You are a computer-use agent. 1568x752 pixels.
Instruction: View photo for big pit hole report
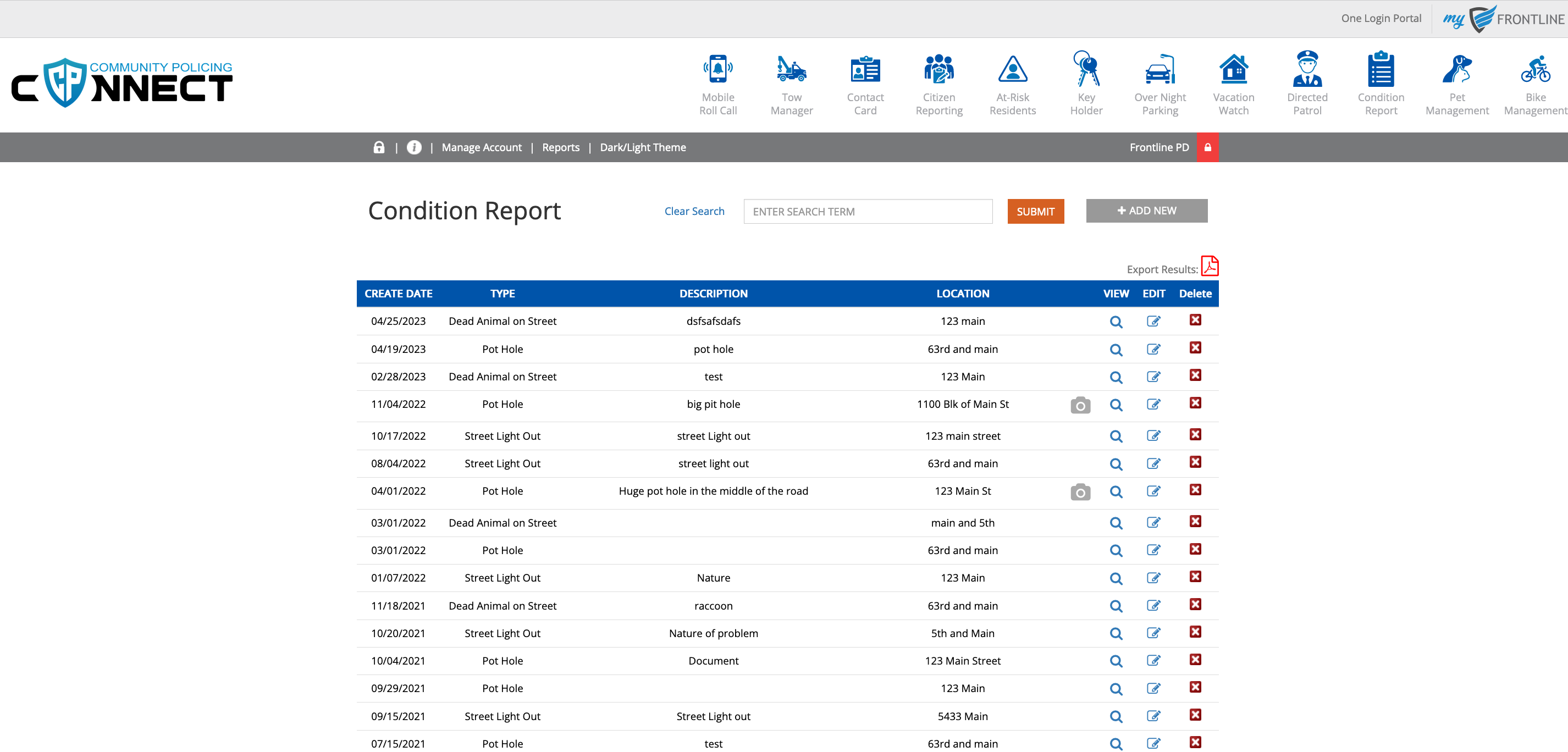(x=1080, y=405)
